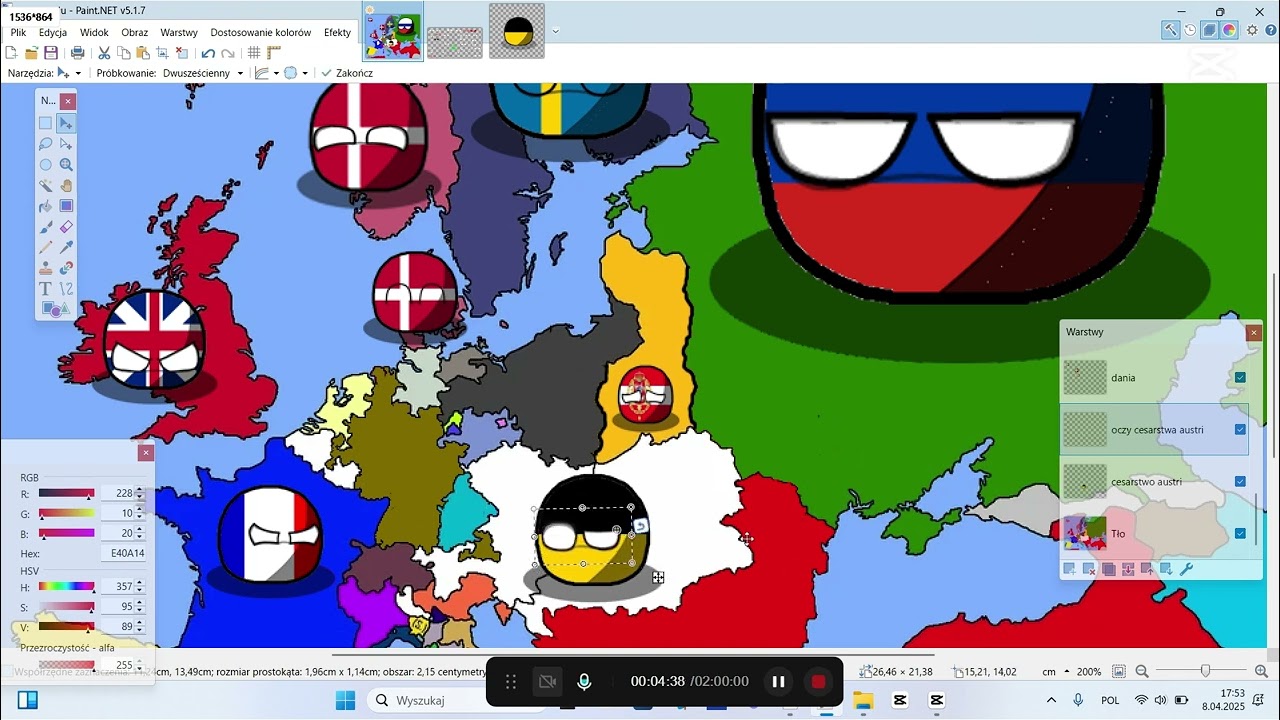Select the Paintbrush tool
This screenshot has height=720, width=1280.
(46, 227)
